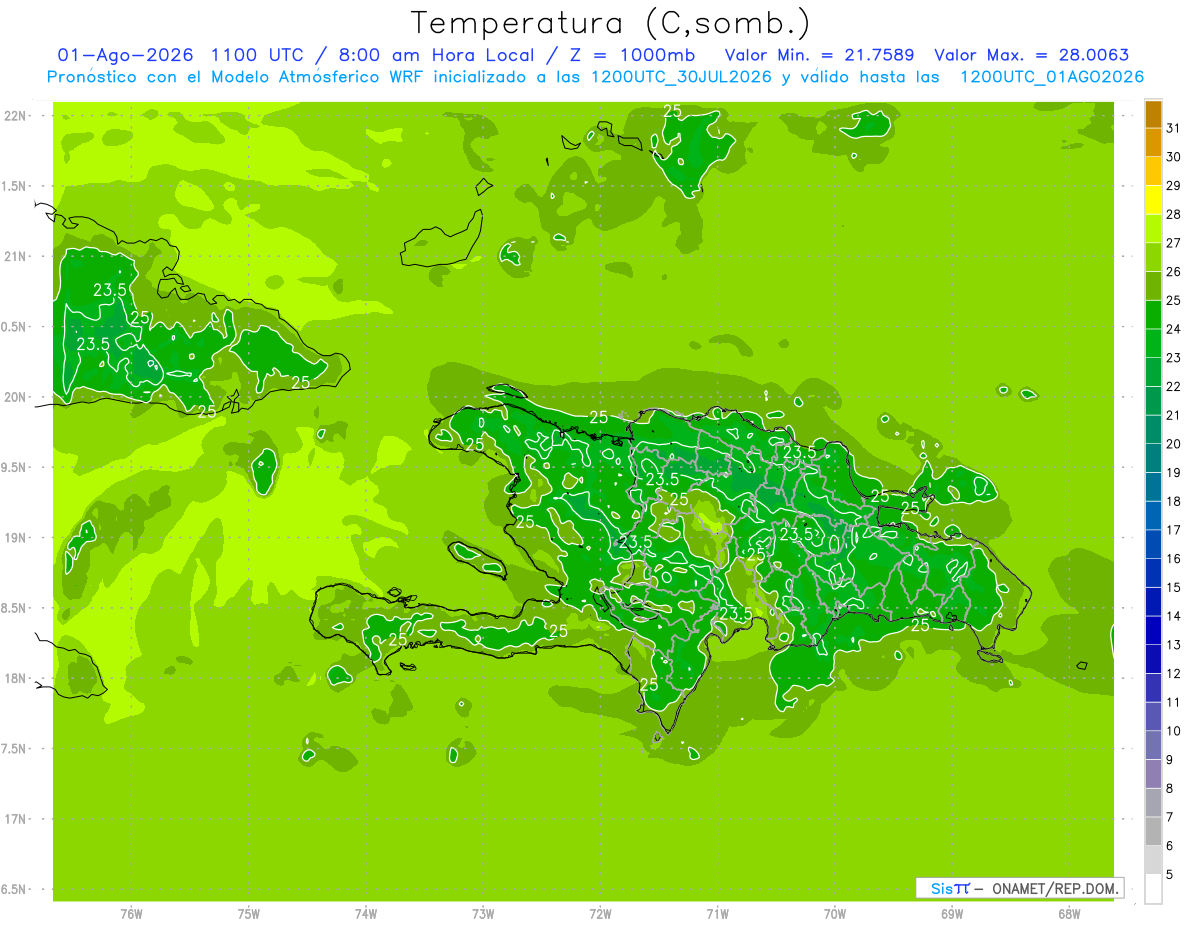The height and width of the screenshot is (927, 1200).
Task: Pick yellow colorbar swatch between 28 and 29
Action: tap(1154, 200)
